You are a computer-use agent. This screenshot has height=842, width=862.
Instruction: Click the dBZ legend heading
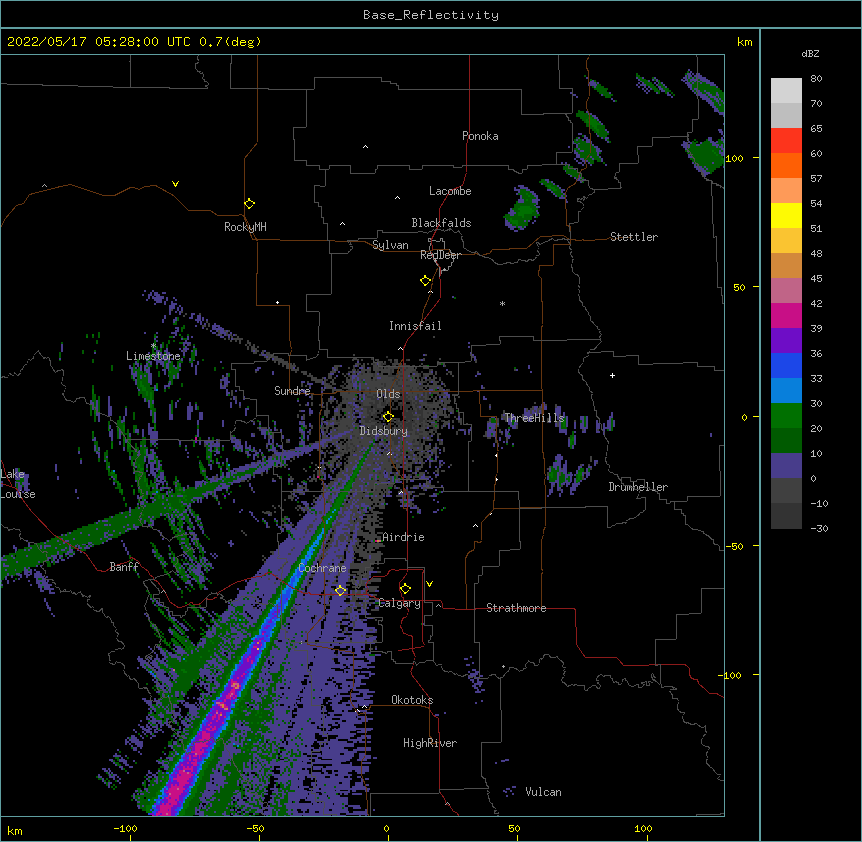810,53
